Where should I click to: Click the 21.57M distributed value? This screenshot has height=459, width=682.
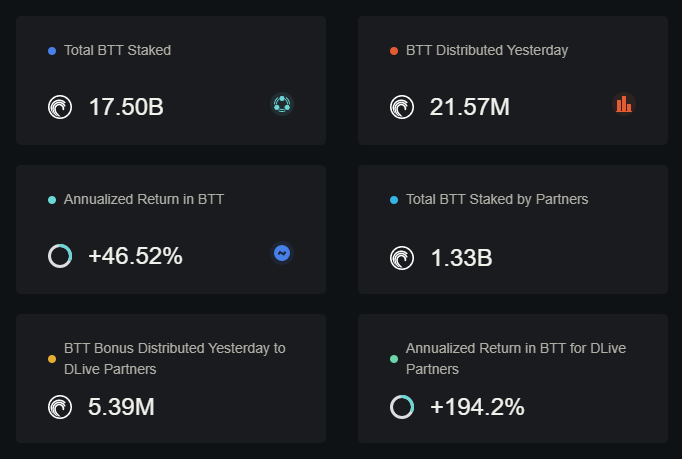469,107
